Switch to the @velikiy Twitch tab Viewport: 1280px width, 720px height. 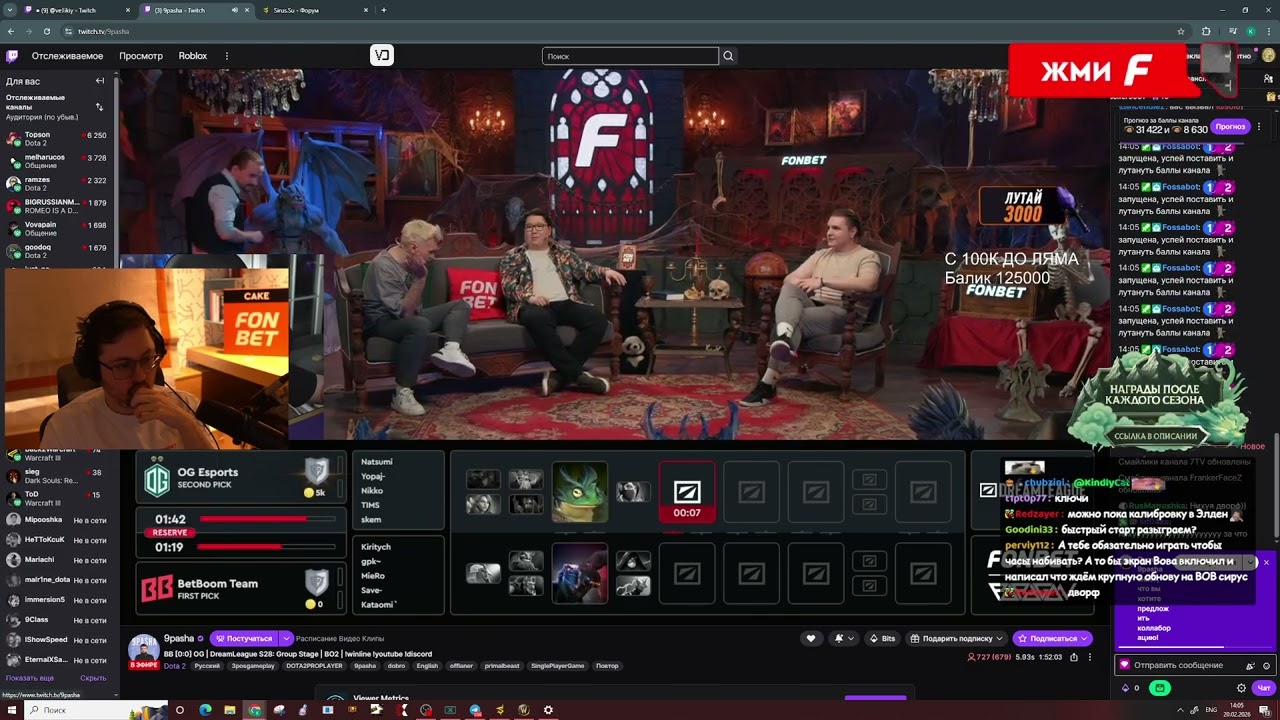point(75,10)
